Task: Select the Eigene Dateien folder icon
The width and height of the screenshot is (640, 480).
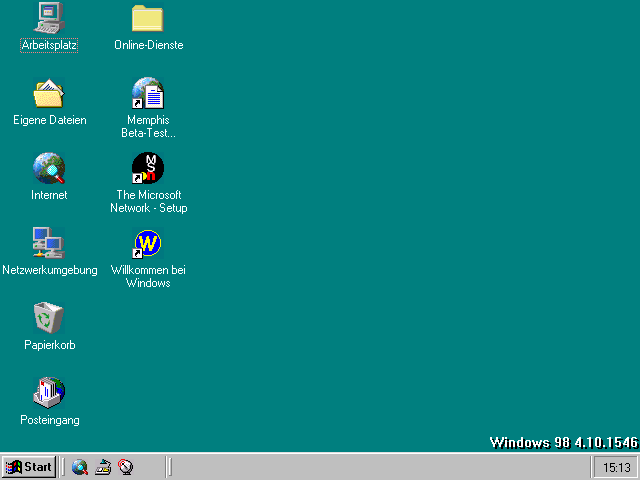Action: tap(49, 93)
